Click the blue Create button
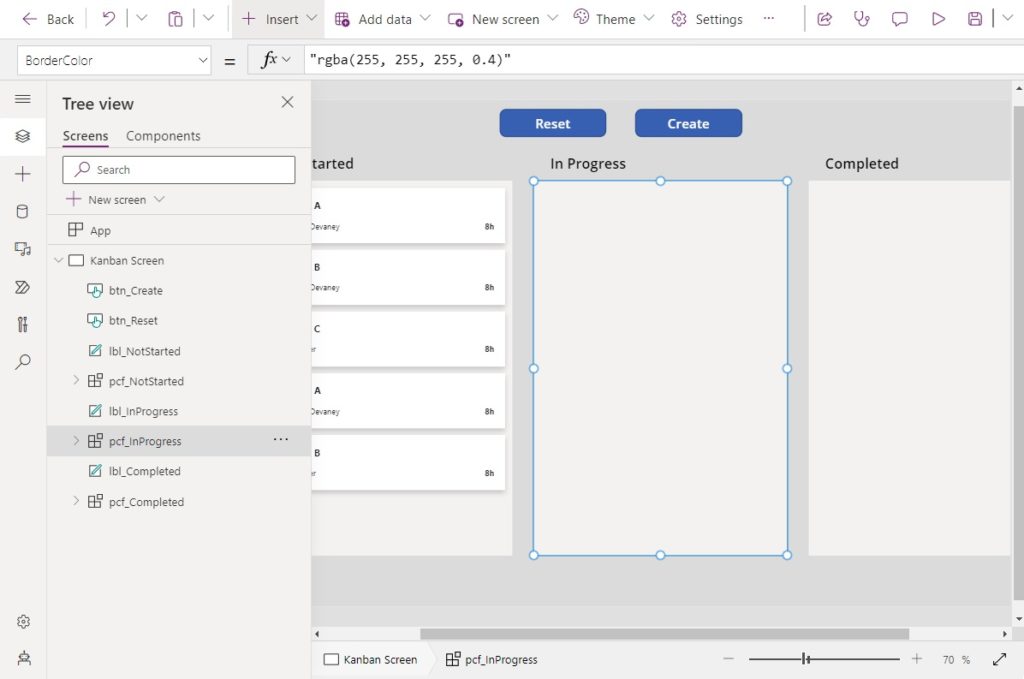This screenshot has height=679, width=1024. pos(688,123)
